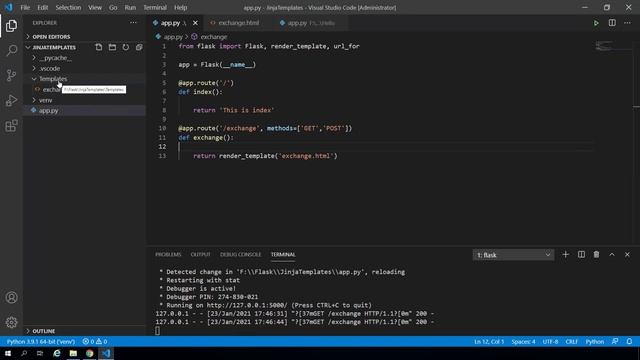Open the Go menu
Screen dimensions: 640x360
[x=113, y=7]
